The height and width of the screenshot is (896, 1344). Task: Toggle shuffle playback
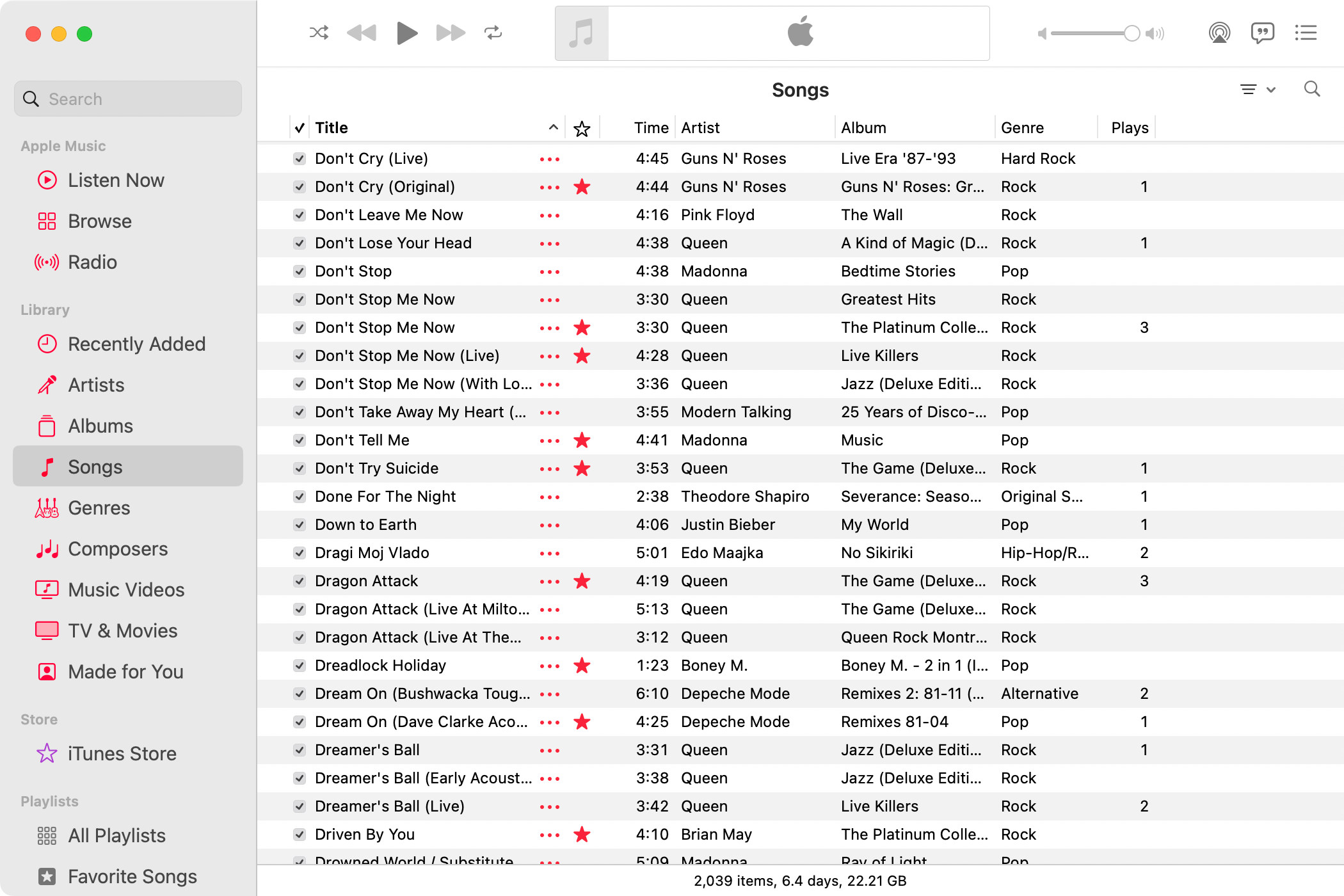(x=319, y=33)
